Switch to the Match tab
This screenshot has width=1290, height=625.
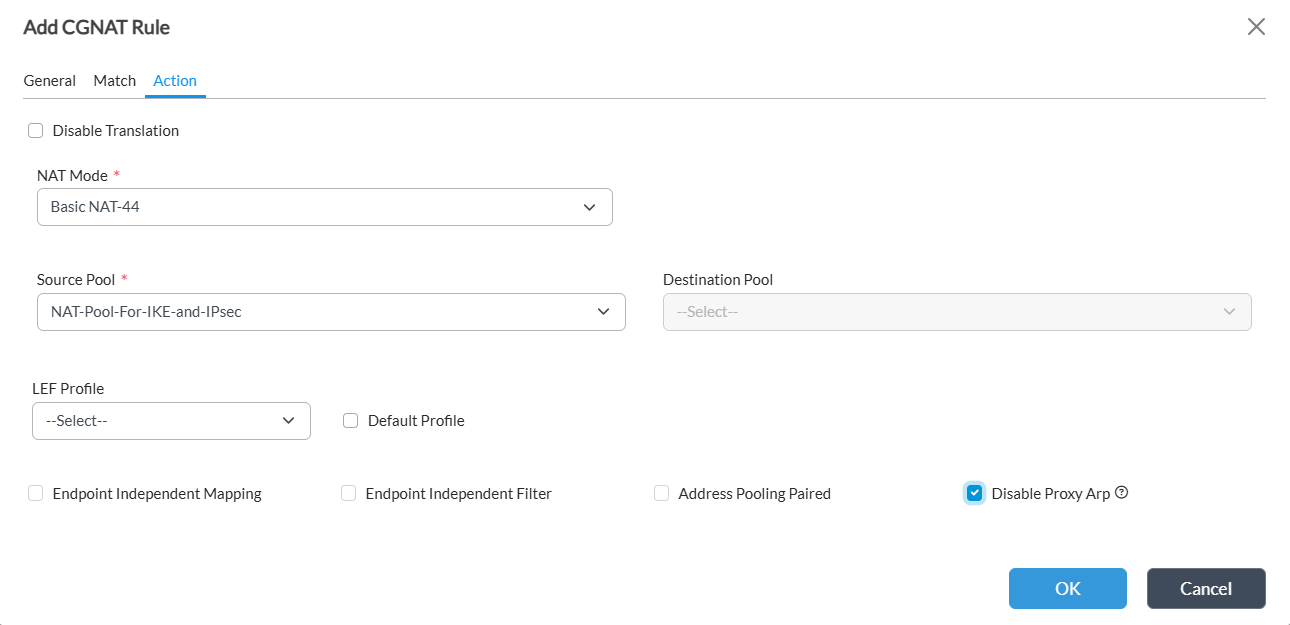(115, 81)
